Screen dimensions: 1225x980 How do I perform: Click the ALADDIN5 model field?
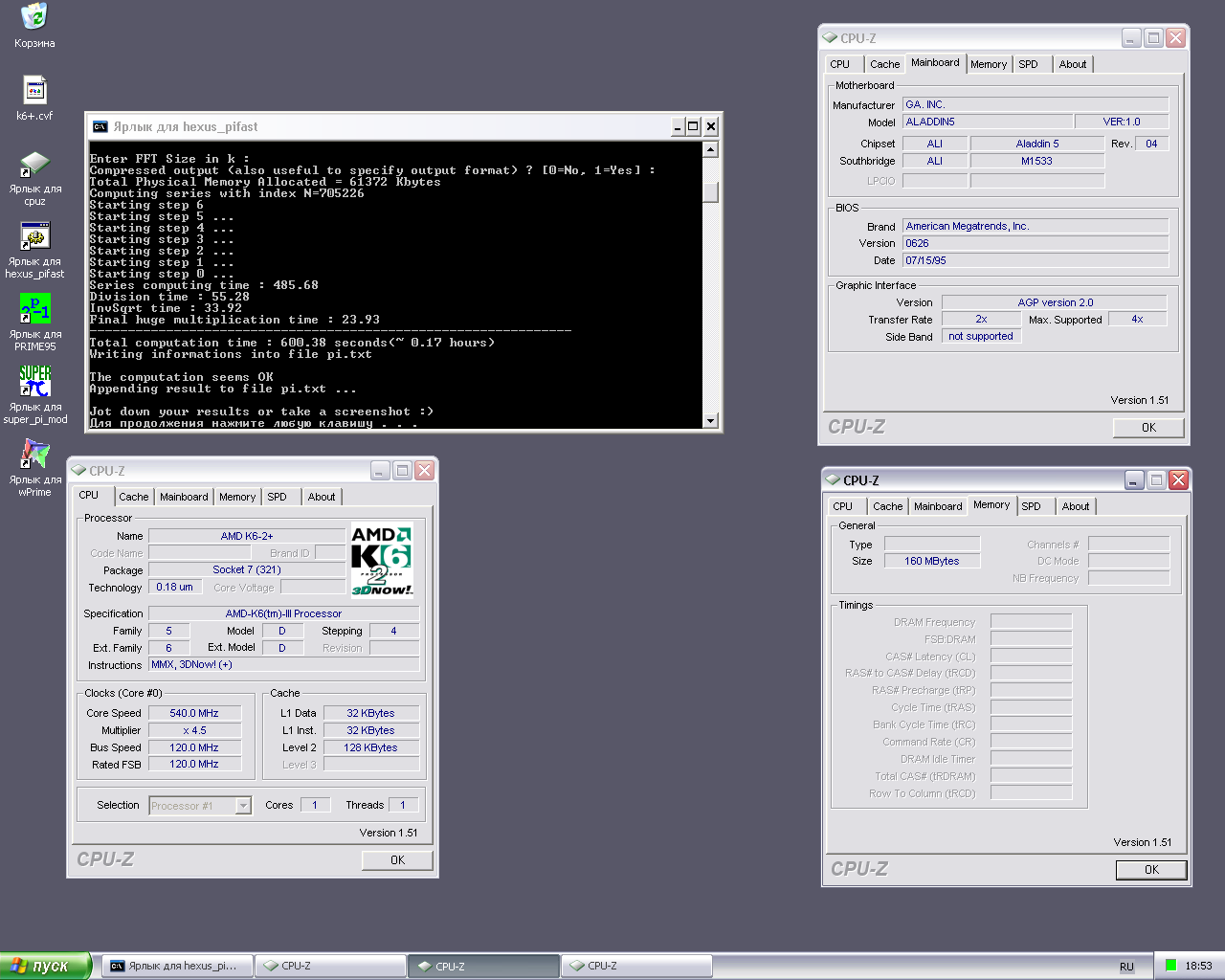(x=987, y=122)
